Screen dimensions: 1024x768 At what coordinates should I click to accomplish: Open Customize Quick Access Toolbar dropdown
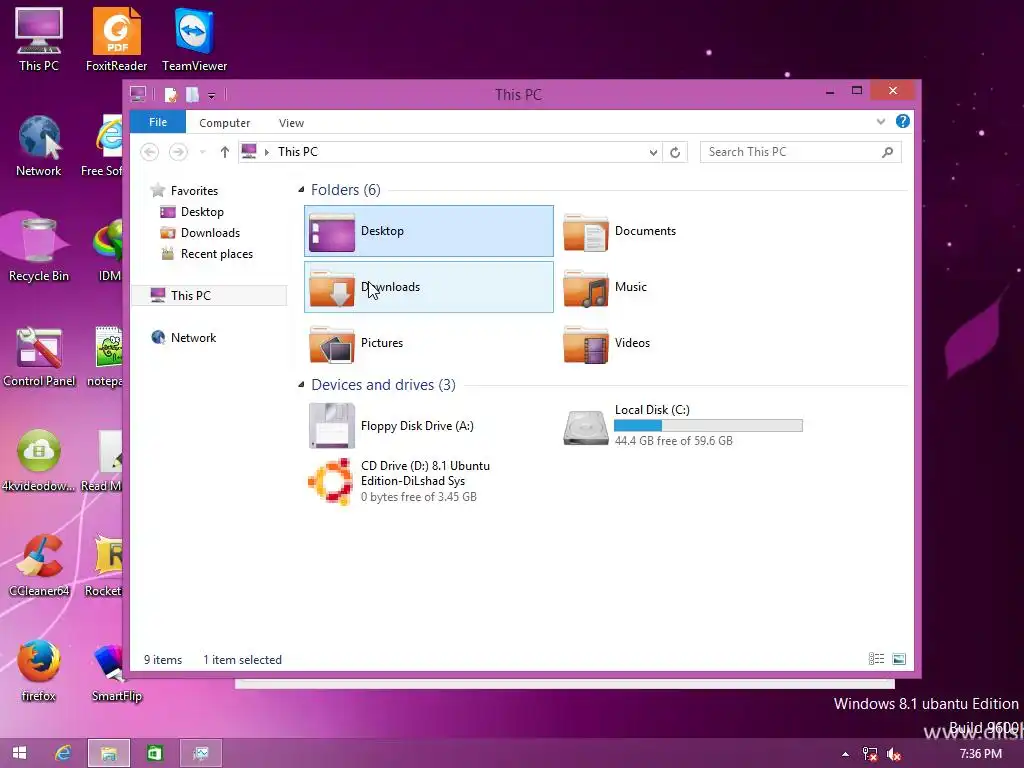pos(212,96)
